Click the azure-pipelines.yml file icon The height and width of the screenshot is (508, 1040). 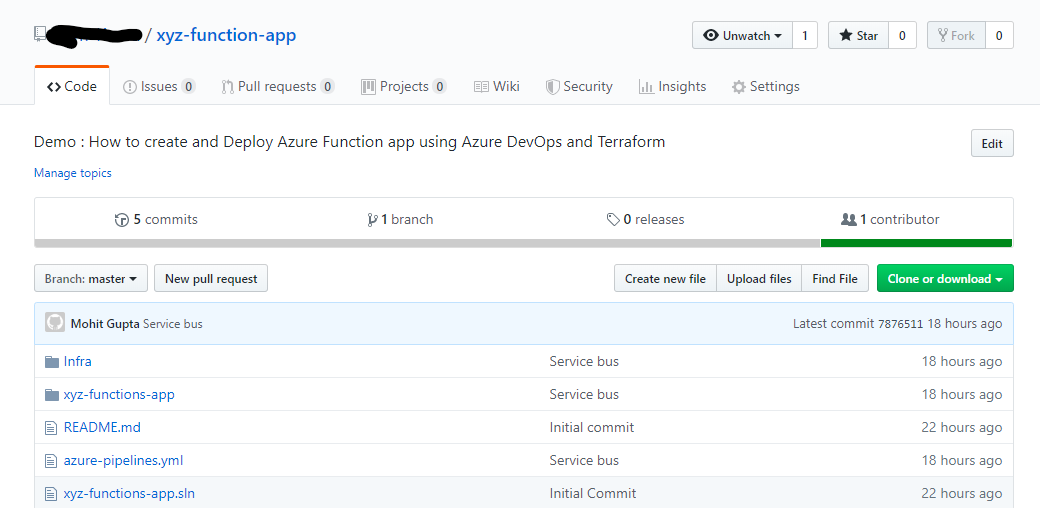point(51,460)
